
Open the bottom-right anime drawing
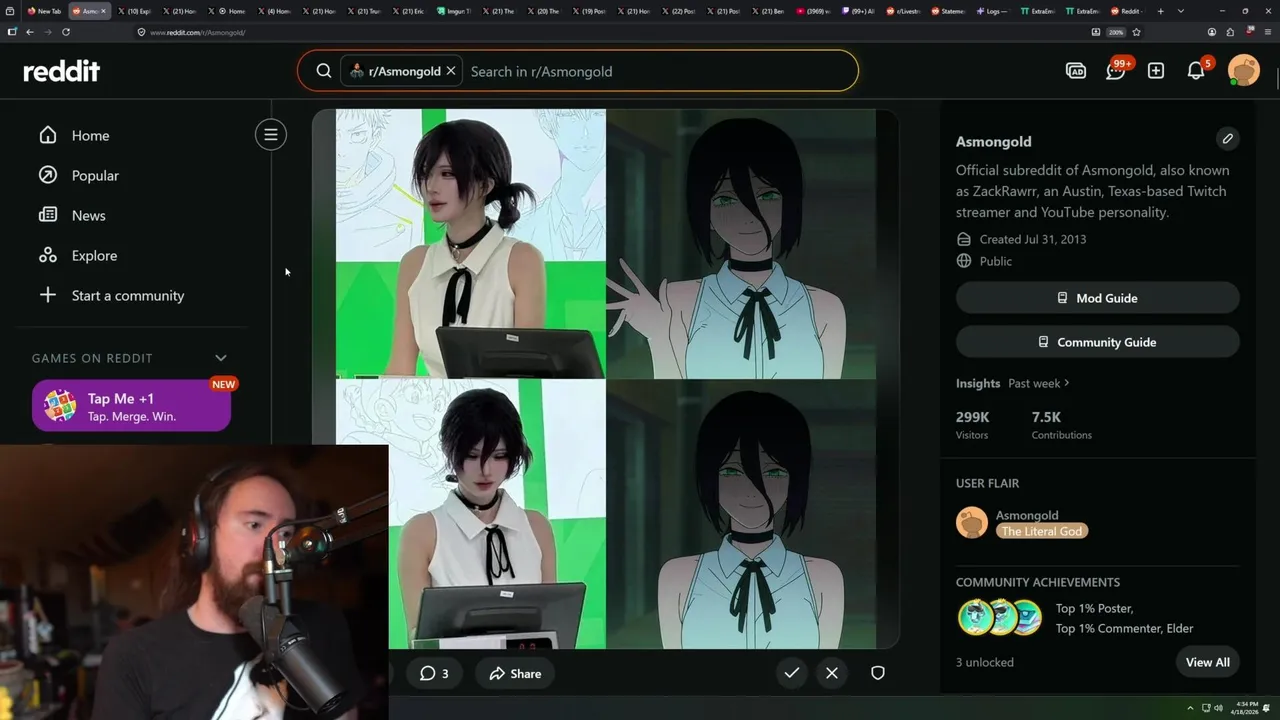[x=741, y=514]
